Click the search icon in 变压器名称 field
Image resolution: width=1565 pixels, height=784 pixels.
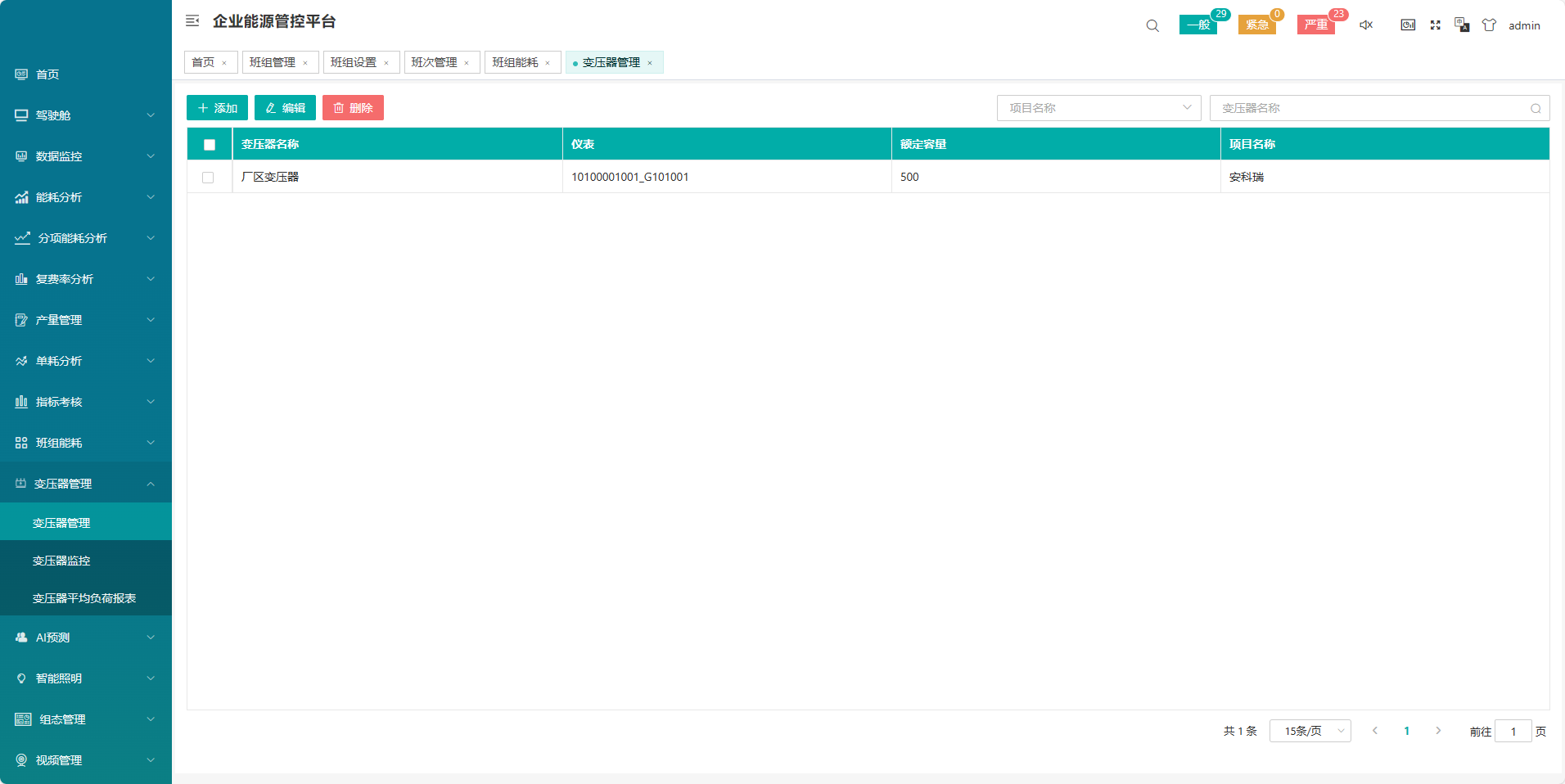tap(1536, 109)
